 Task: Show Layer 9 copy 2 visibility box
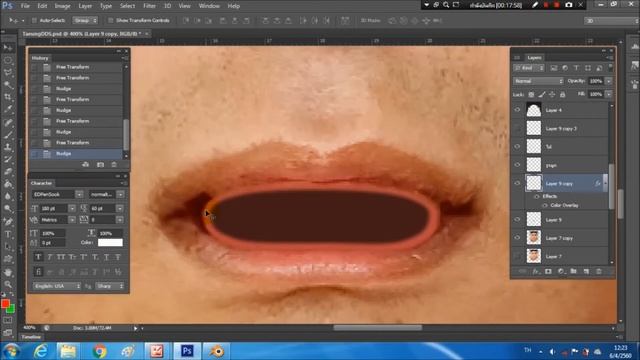(x=518, y=128)
